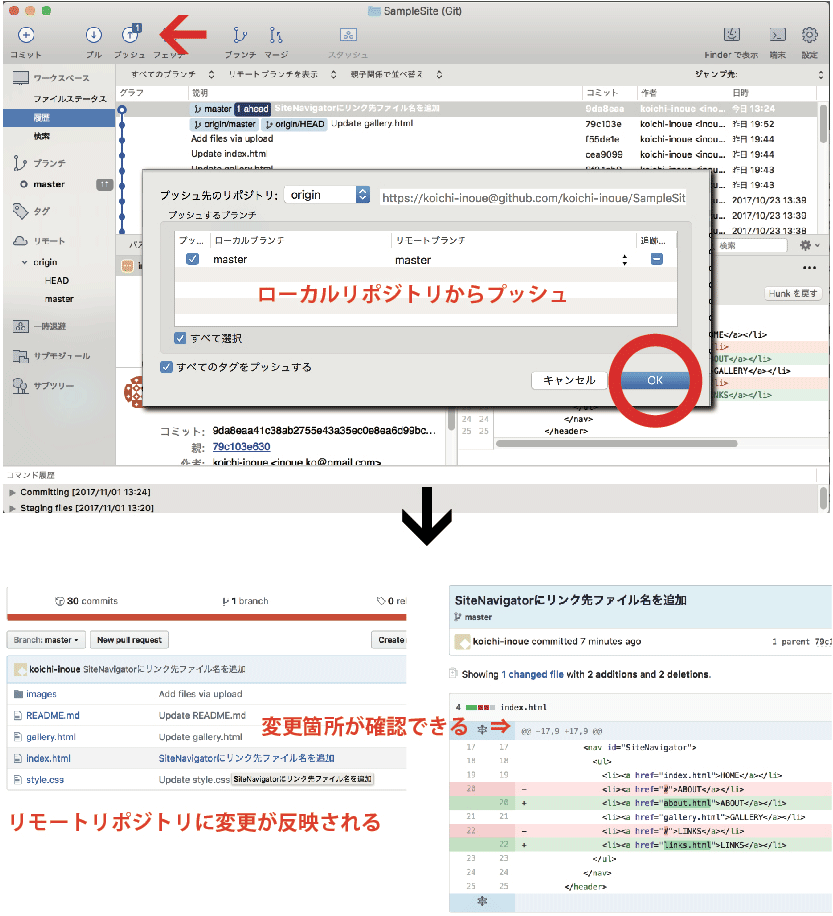Click the Cancel (キャンセル) button

click(x=569, y=380)
